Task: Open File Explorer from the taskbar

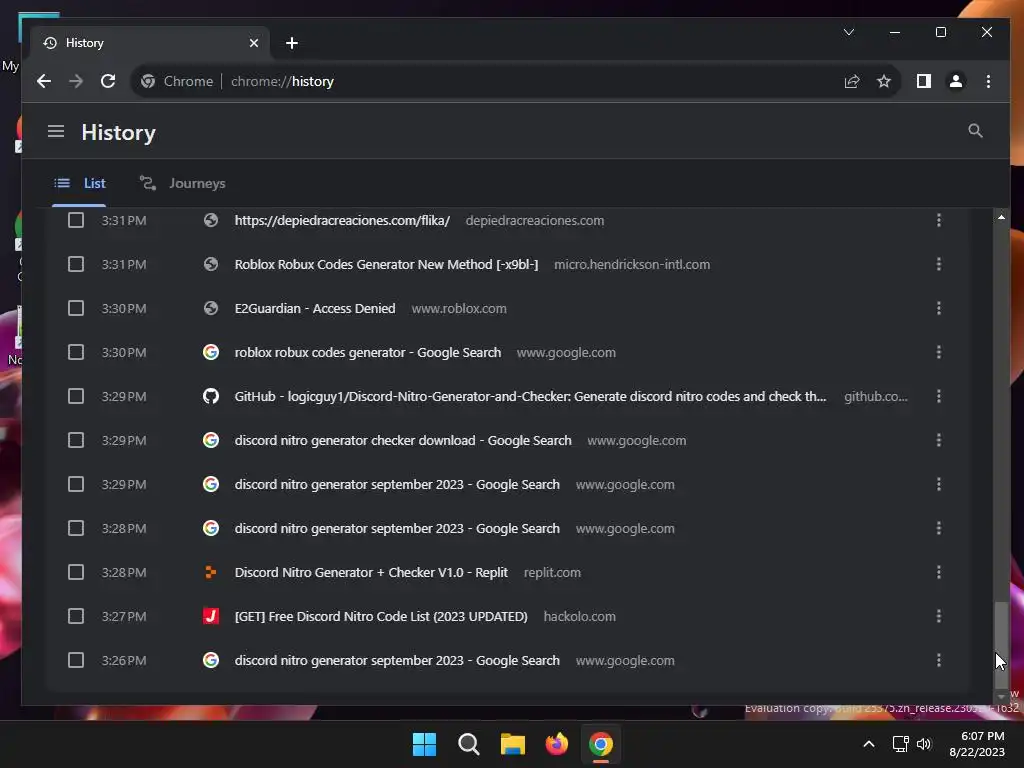Action: pyautogui.click(x=513, y=744)
